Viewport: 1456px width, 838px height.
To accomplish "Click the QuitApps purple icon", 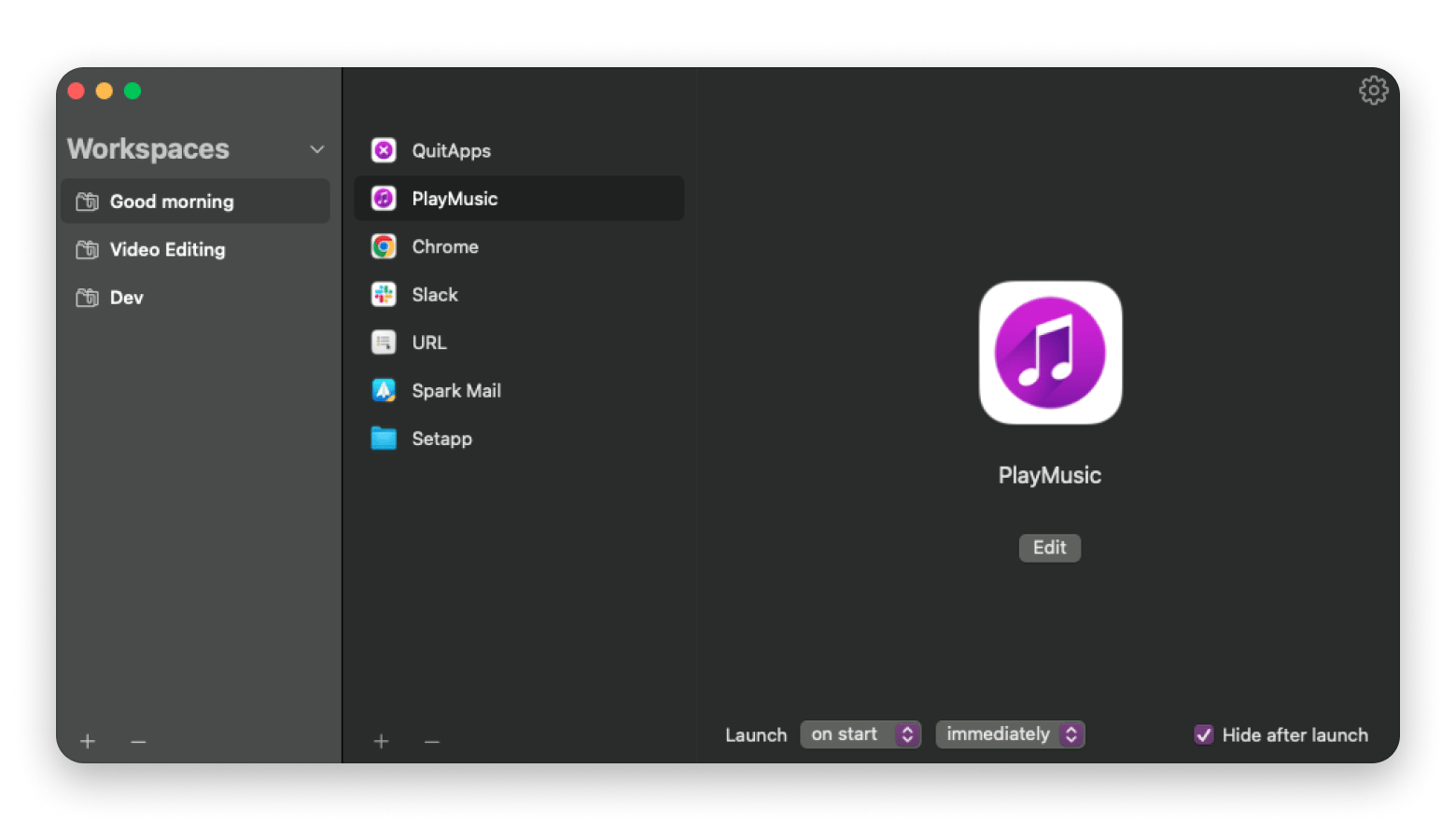I will click(384, 150).
